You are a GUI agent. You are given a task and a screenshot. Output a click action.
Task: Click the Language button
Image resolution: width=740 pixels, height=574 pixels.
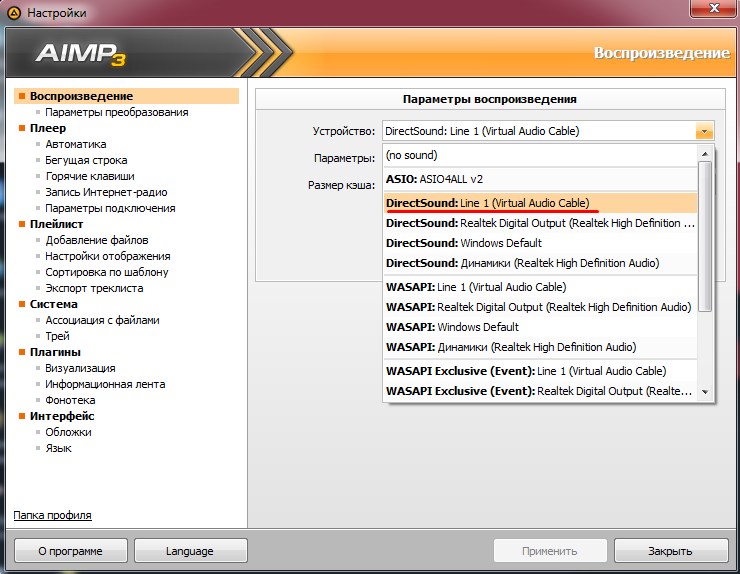click(x=190, y=551)
